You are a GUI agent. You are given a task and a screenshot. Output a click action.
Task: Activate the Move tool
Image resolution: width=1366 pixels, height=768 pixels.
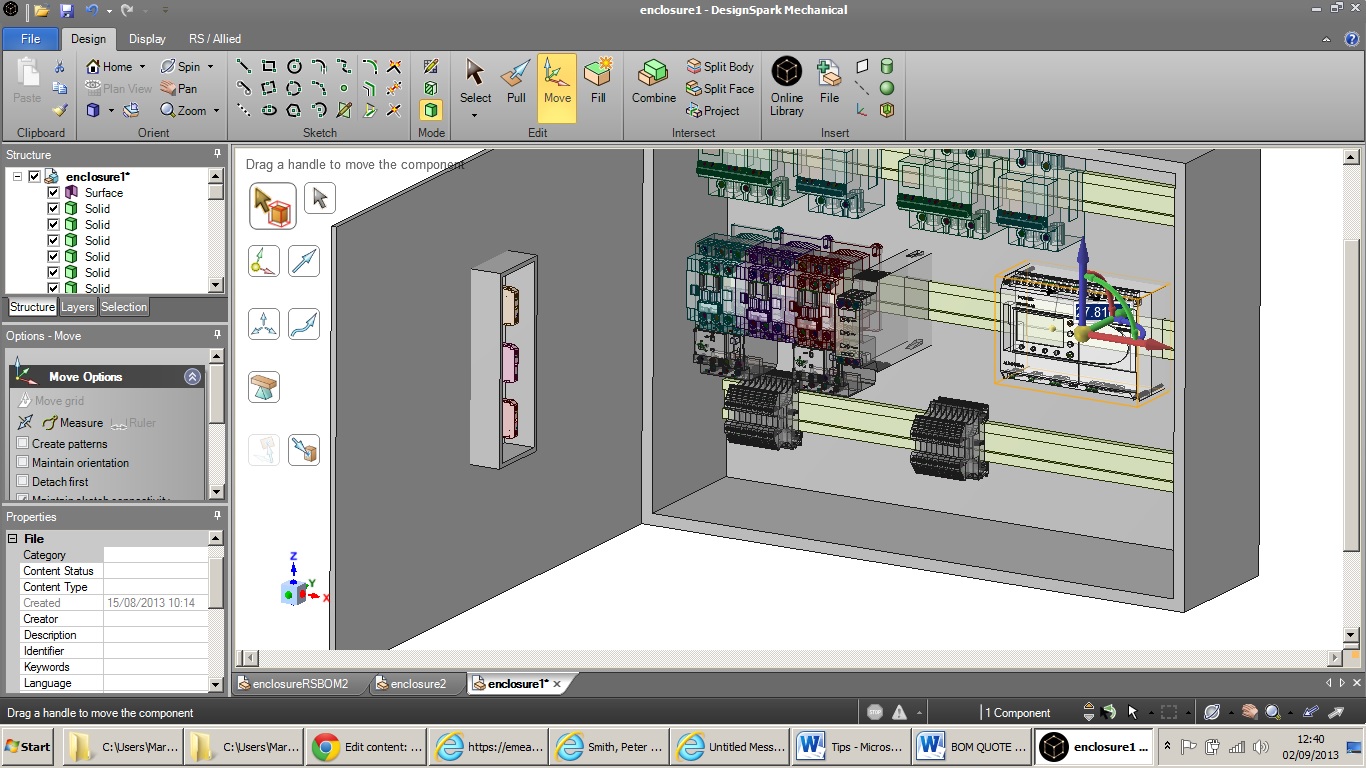[557, 82]
